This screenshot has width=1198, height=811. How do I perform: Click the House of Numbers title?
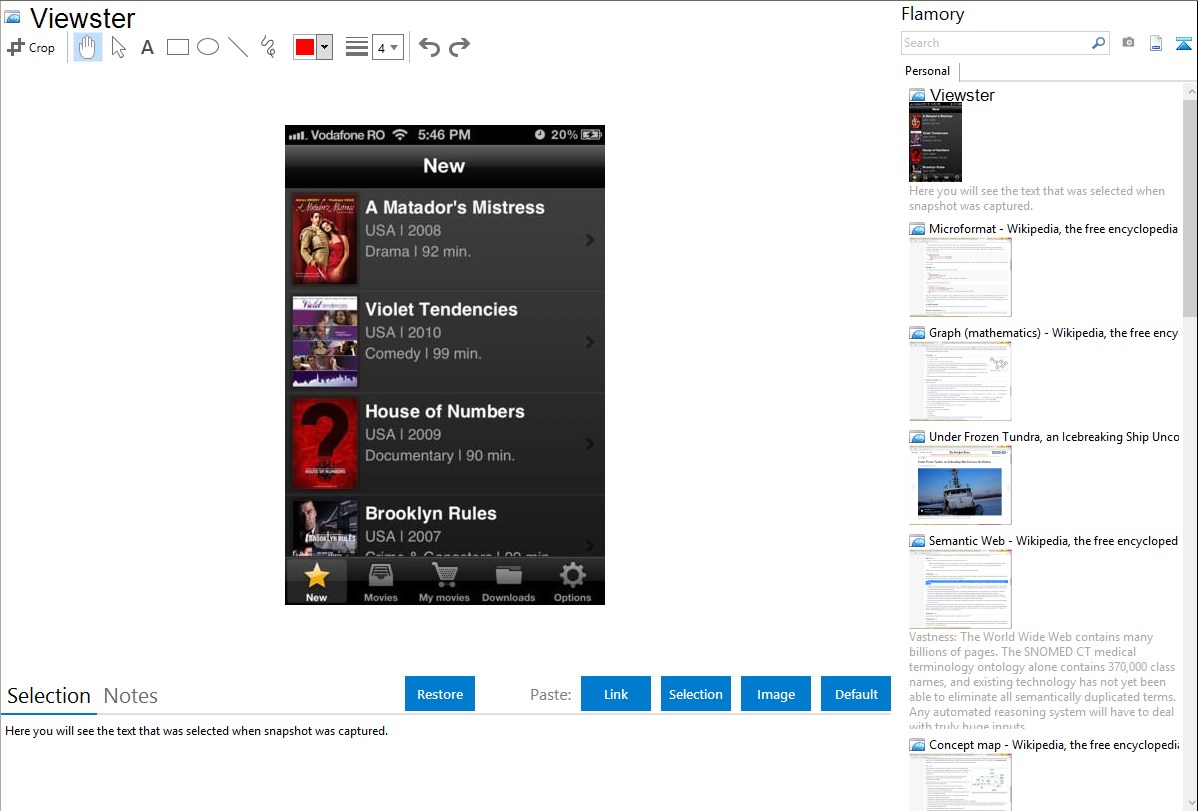click(x=445, y=411)
